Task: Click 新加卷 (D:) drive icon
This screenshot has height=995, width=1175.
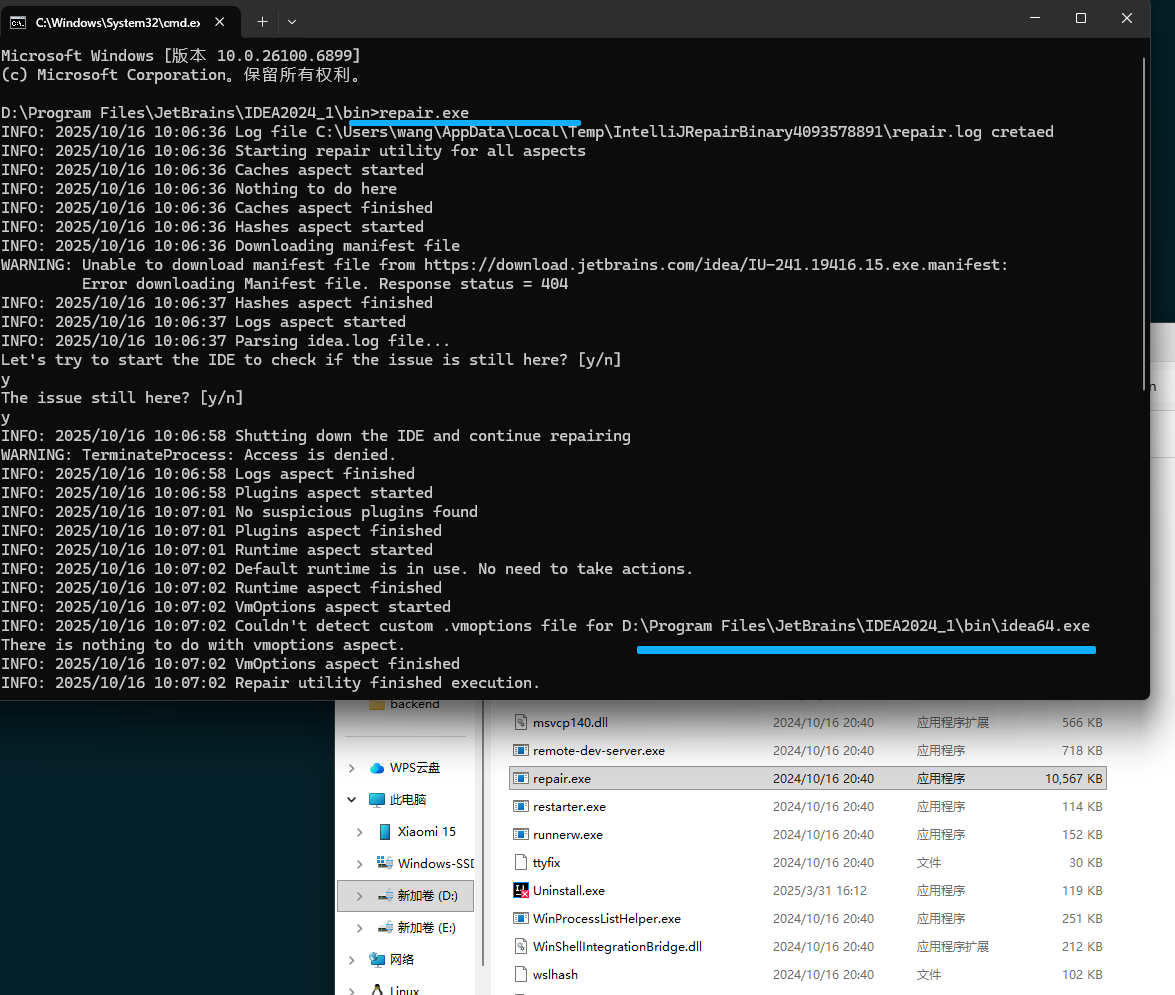Action: click(385, 895)
